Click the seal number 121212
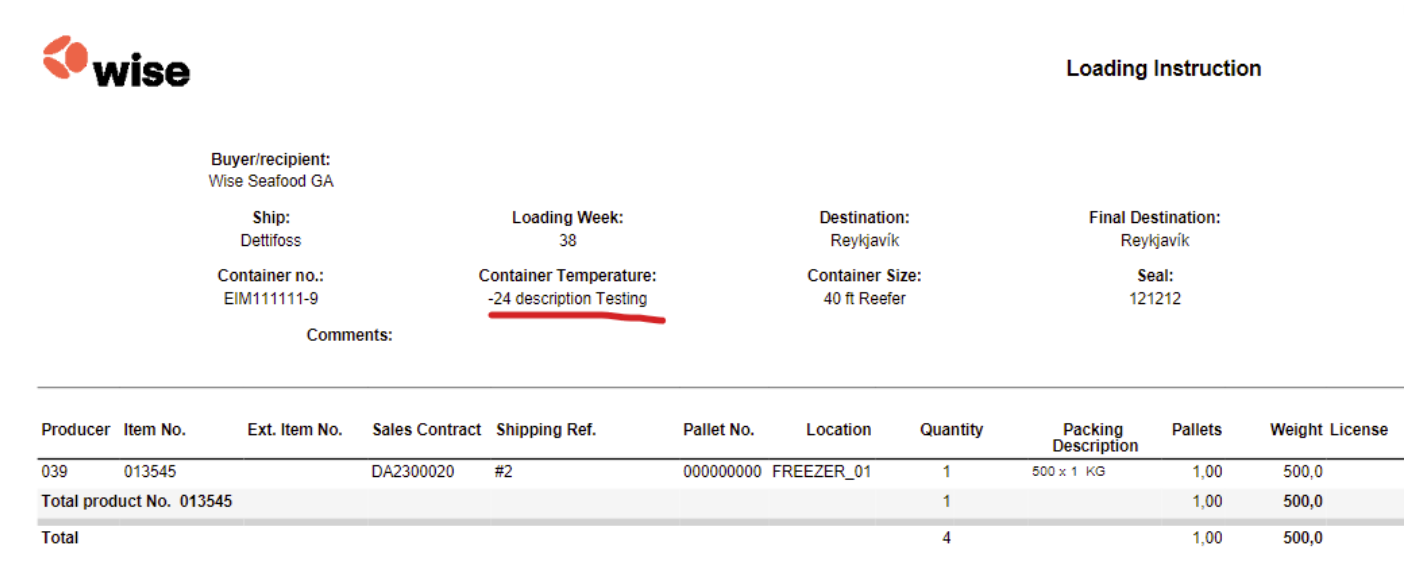 click(x=1154, y=299)
